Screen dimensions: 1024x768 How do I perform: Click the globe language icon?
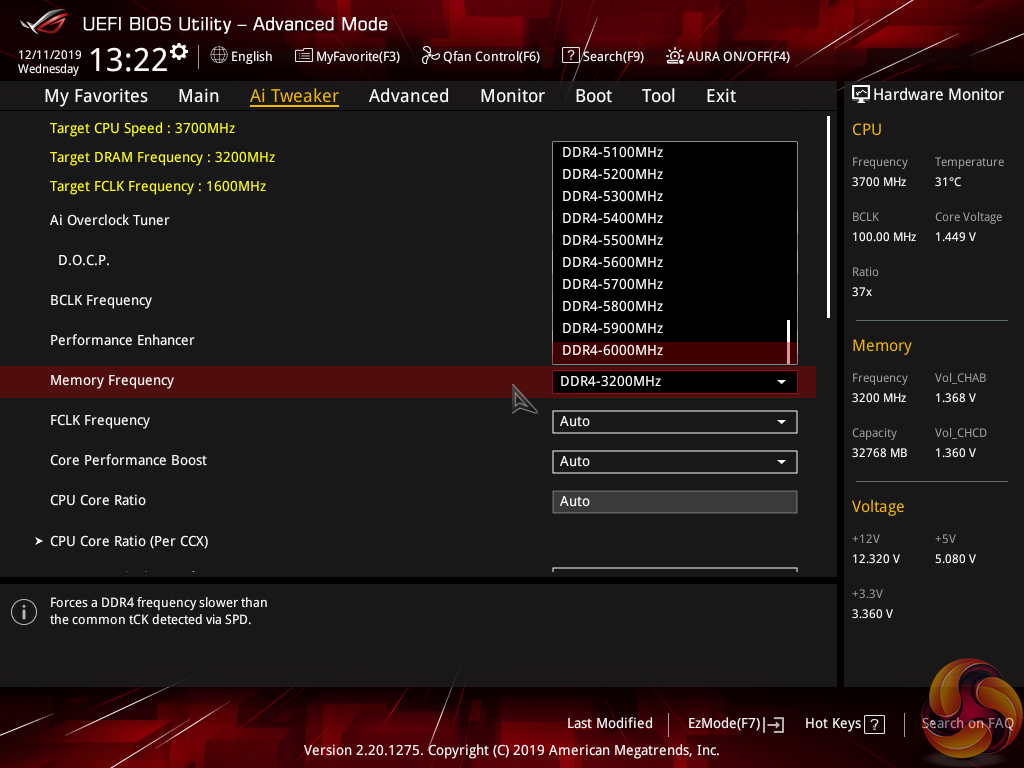[x=219, y=56]
